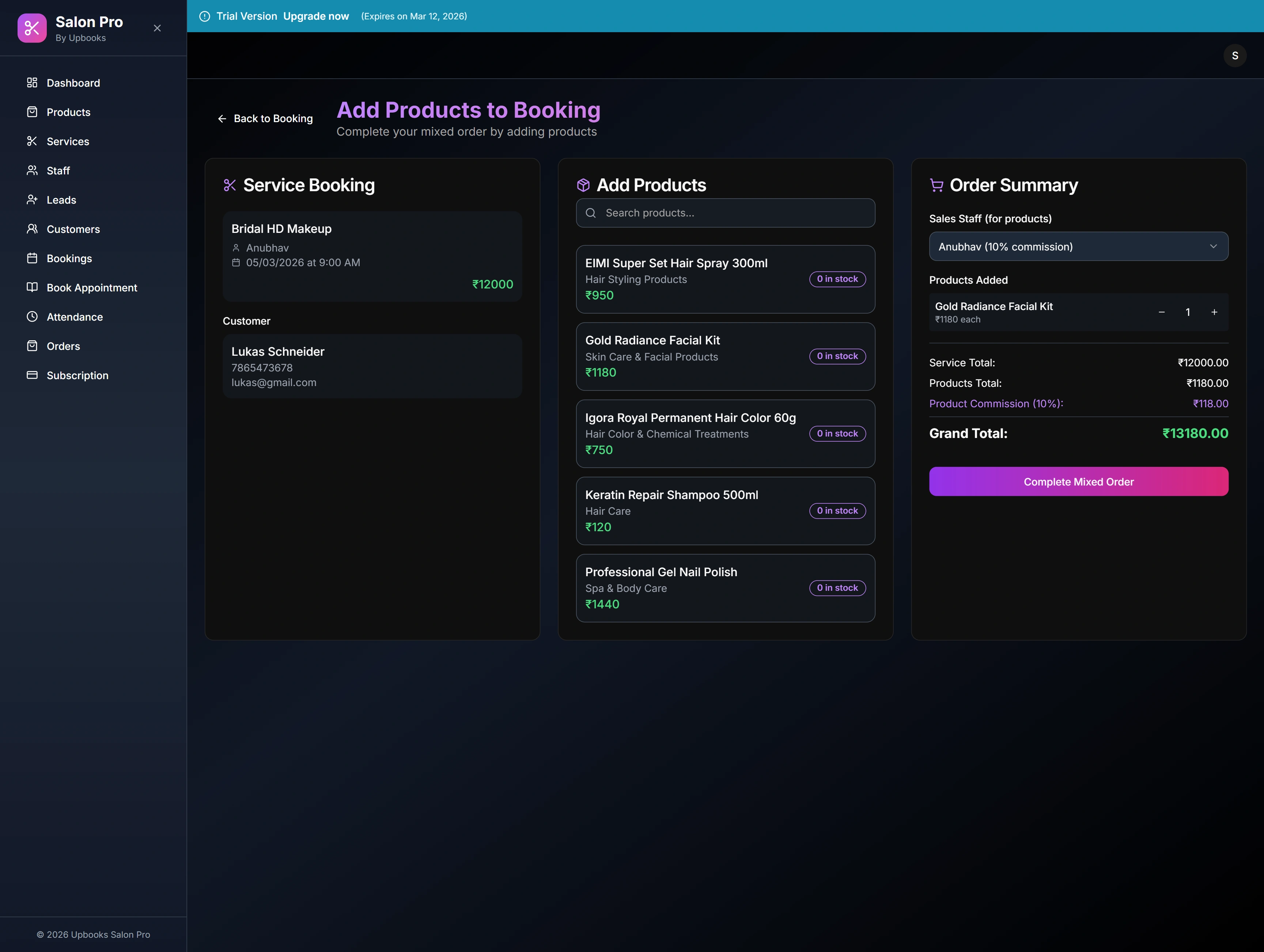Select the Products sidebar icon

point(33,112)
